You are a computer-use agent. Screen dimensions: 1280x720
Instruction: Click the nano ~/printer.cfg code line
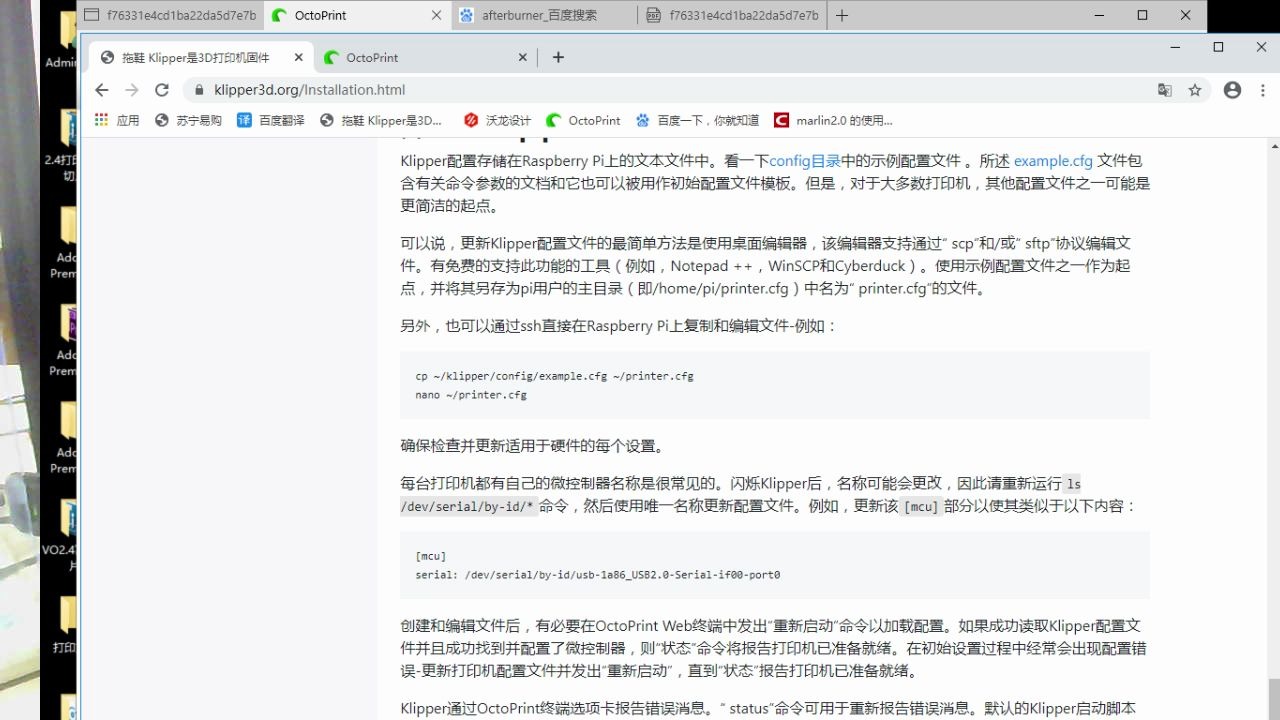[471, 395]
